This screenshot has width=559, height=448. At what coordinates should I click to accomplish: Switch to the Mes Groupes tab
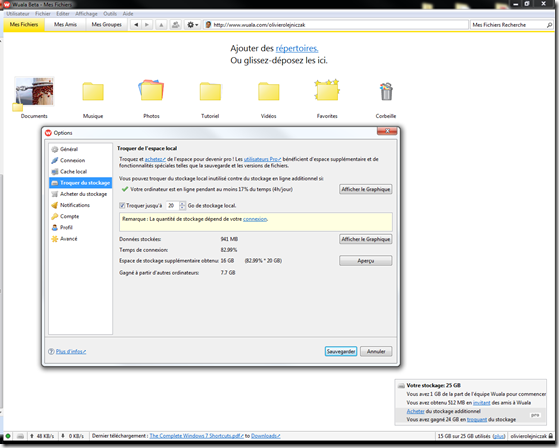(107, 25)
